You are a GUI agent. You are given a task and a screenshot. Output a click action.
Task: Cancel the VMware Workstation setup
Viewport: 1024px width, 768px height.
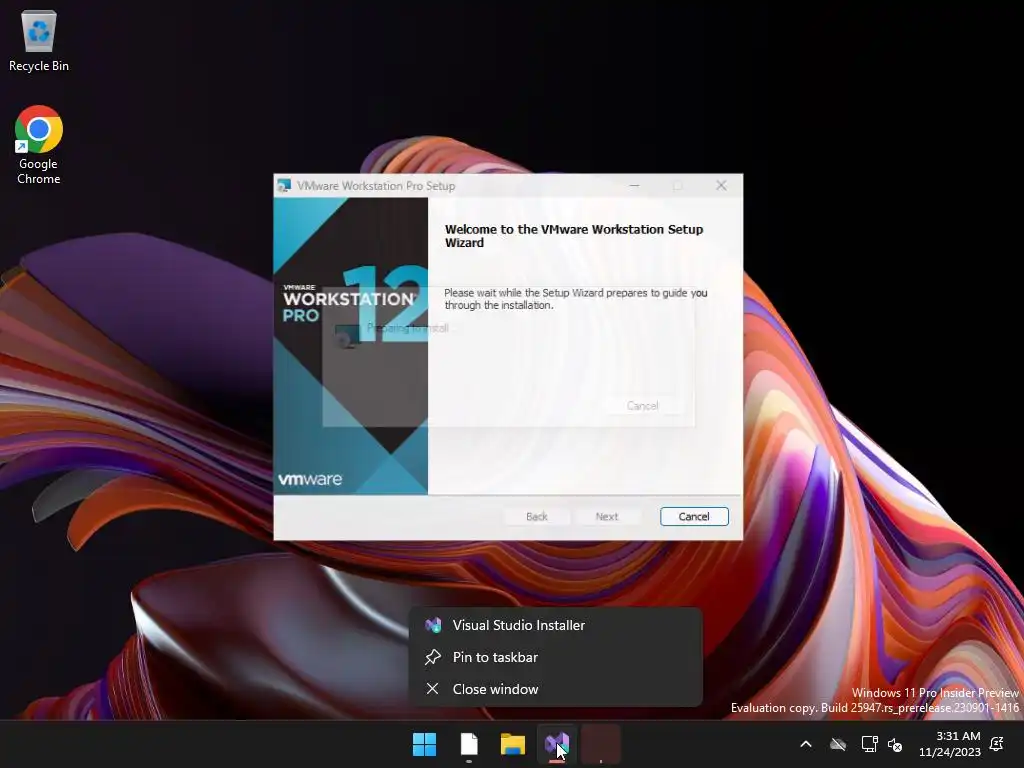click(x=694, y=517)
